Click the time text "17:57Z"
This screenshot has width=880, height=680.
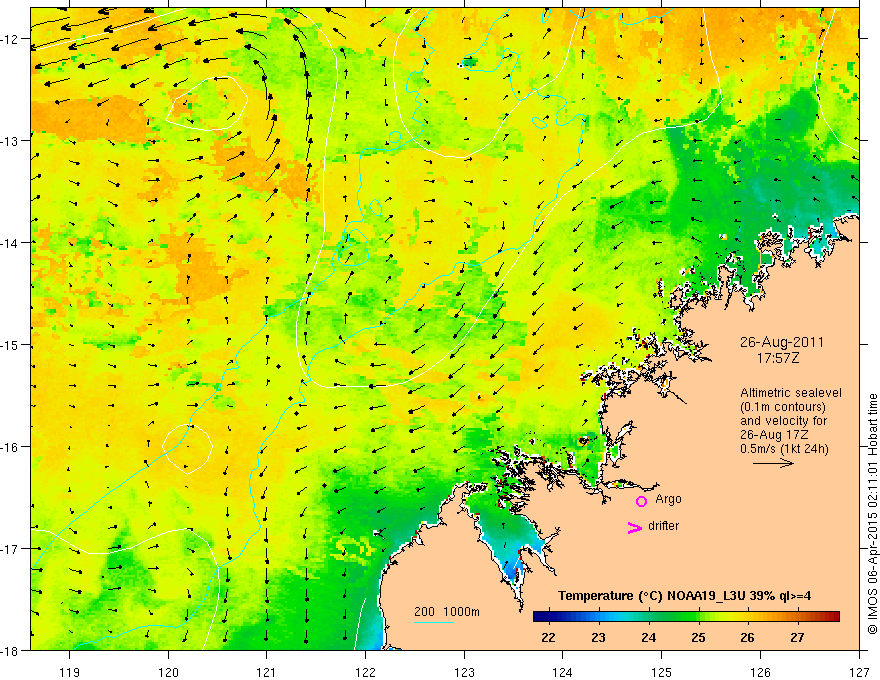tap(777, 357)
